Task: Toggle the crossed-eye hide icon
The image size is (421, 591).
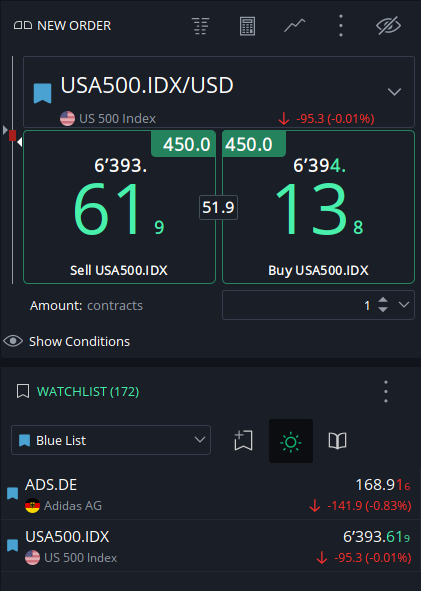Action: (388, 26)
